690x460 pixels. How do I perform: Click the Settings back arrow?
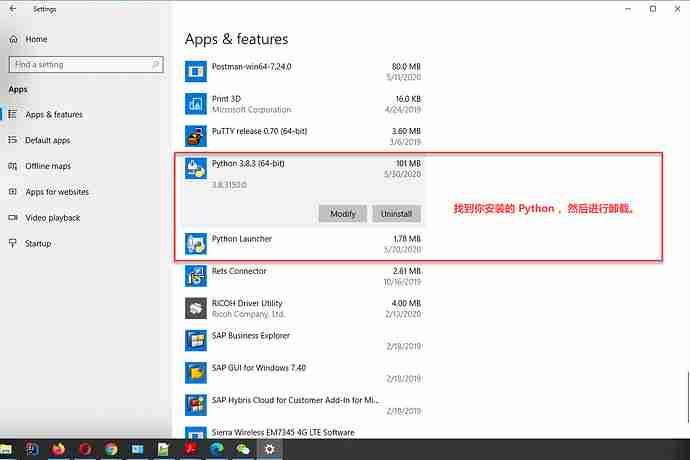coord(13,9)
